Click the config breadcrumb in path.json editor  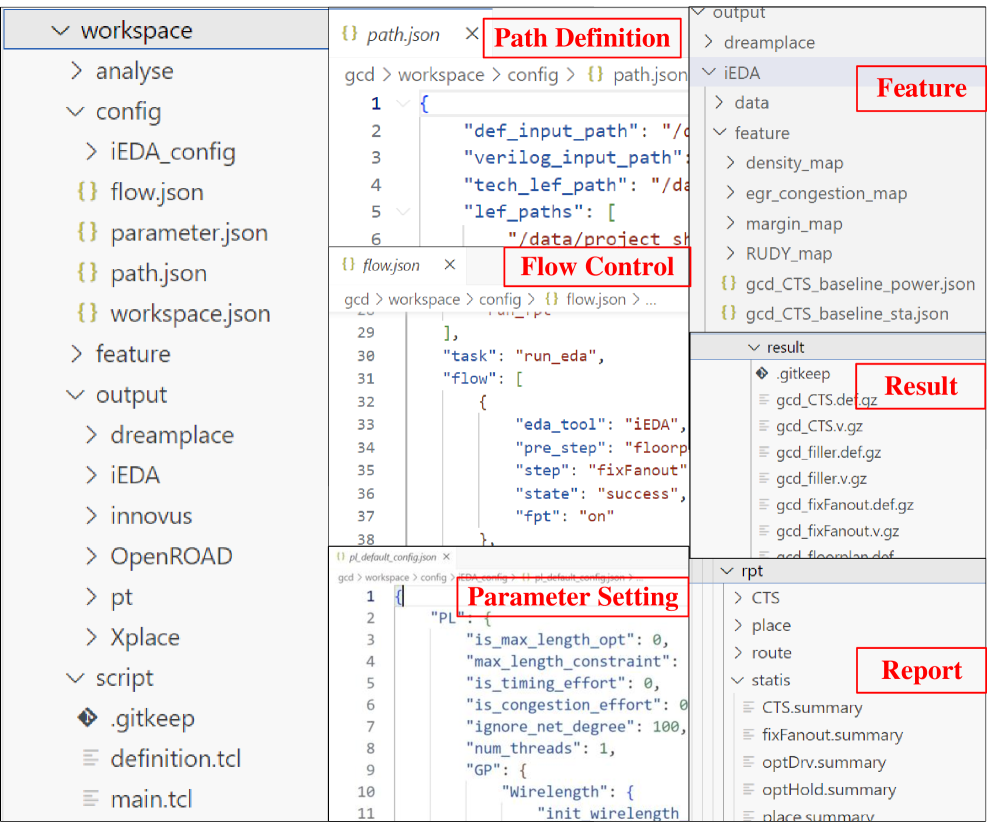point(532,75)
